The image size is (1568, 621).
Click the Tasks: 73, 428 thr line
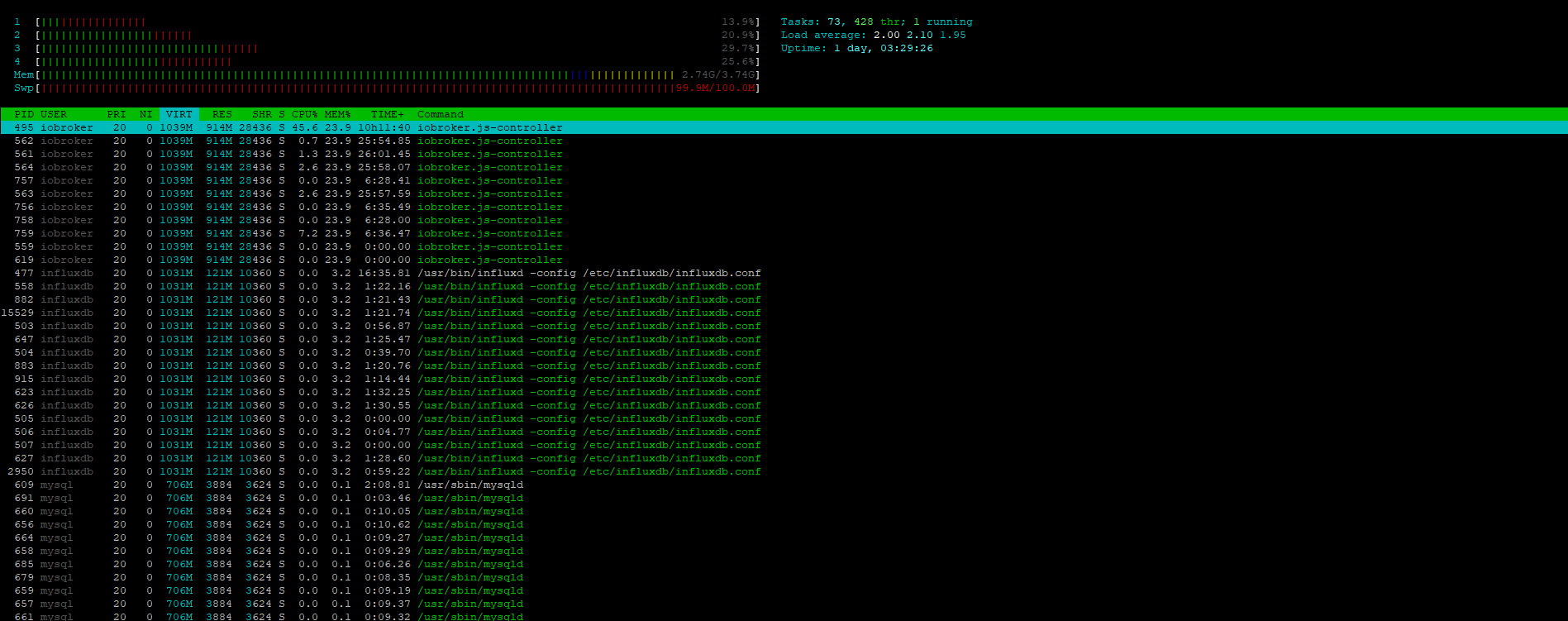tap(877, 21)
